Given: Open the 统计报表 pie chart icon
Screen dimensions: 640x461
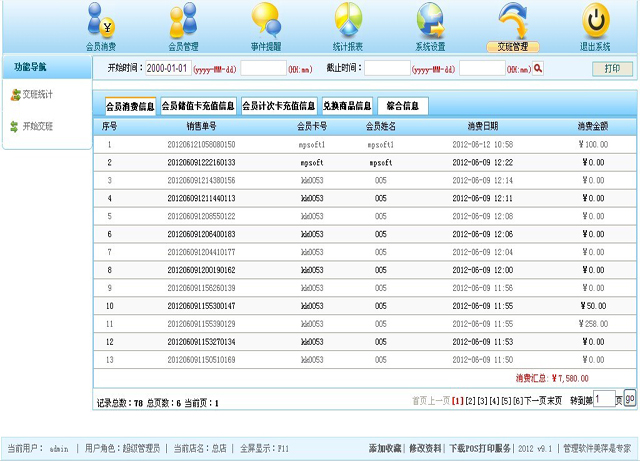Looking at the screenshot, I should point(348,21).
